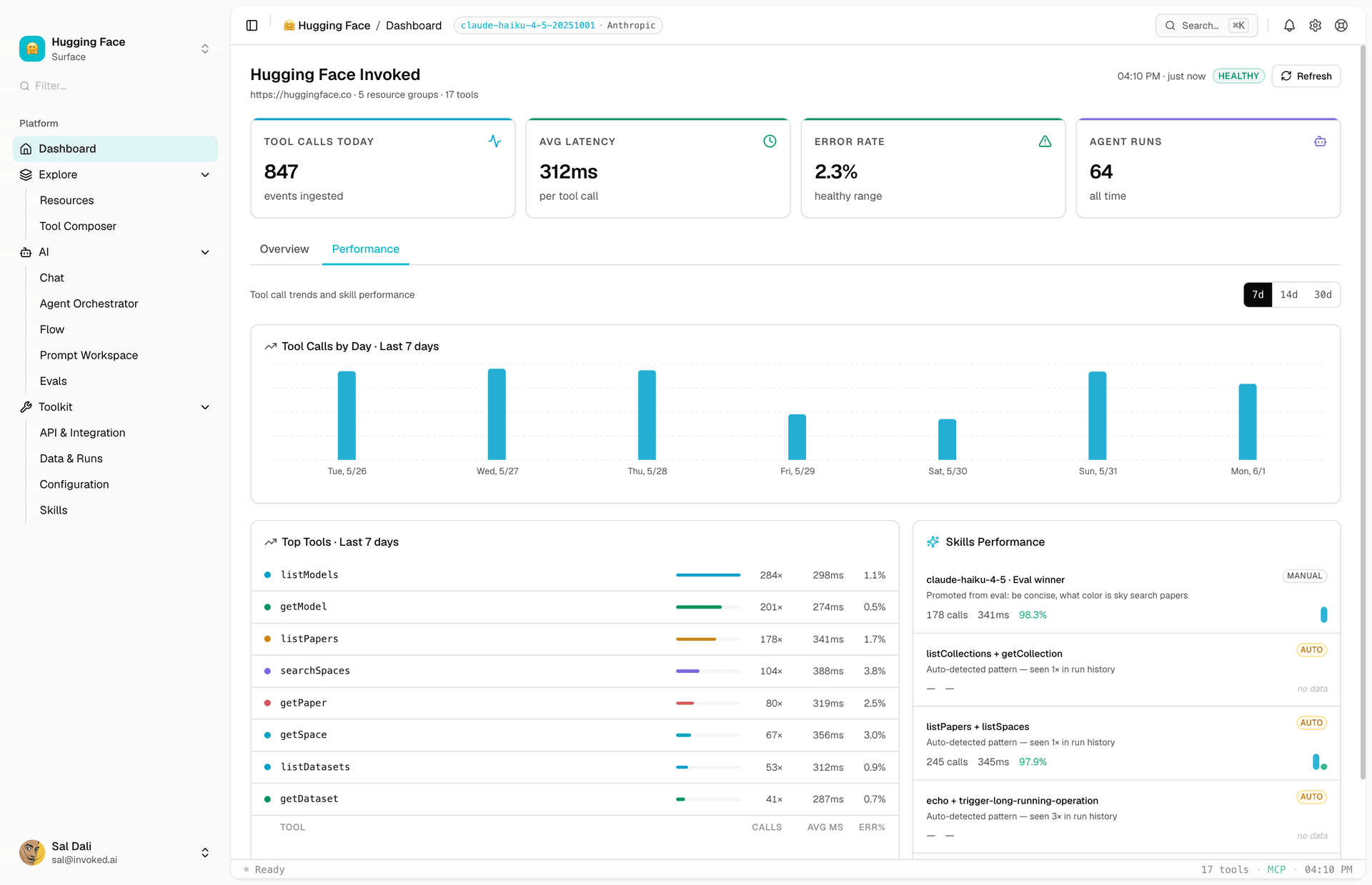Click the MANUAL badge on Eval winner skill
Image resolution: width=1372 pixels, height=885 pixels.
click(1305, 576)
